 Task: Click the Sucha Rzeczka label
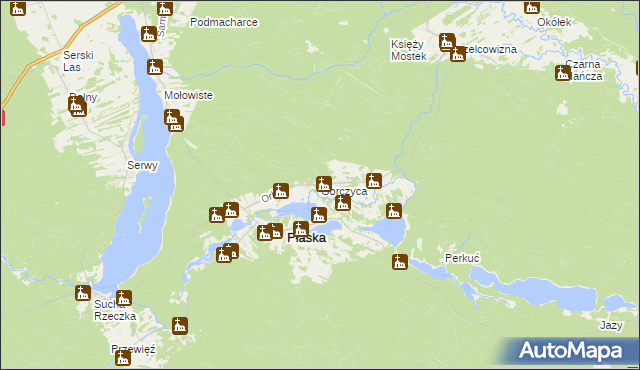point(115,310)
